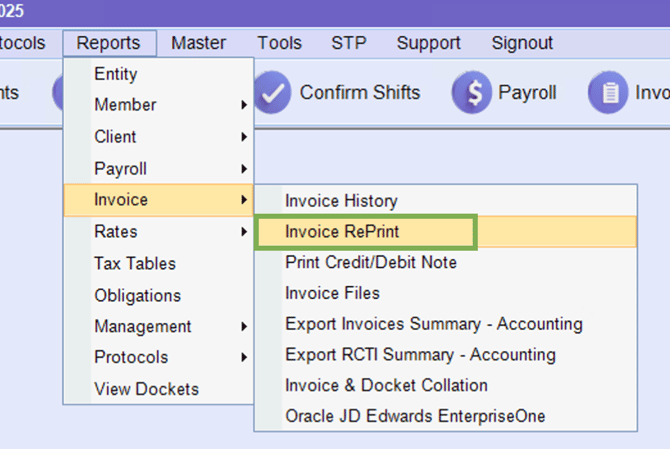Image resolution: width=670 pixels, height=449 pixels.
Task: Open Invoice History report
Action: (x=341, y=201)
